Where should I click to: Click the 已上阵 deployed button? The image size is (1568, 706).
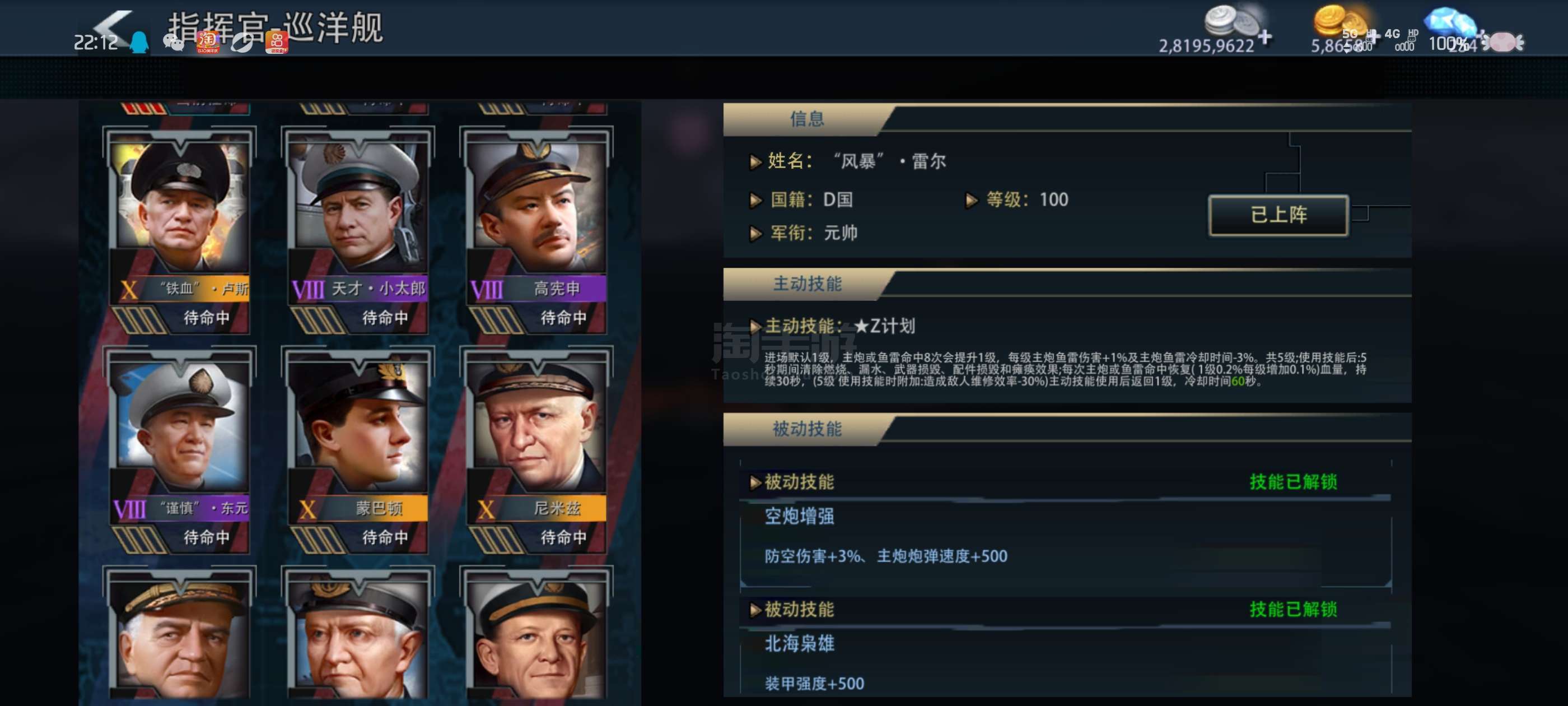[x=1278, y=215]
